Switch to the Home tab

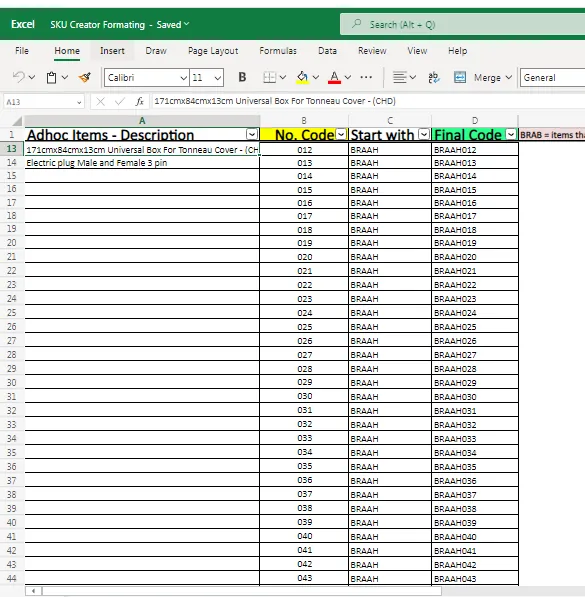coord(67,51)
